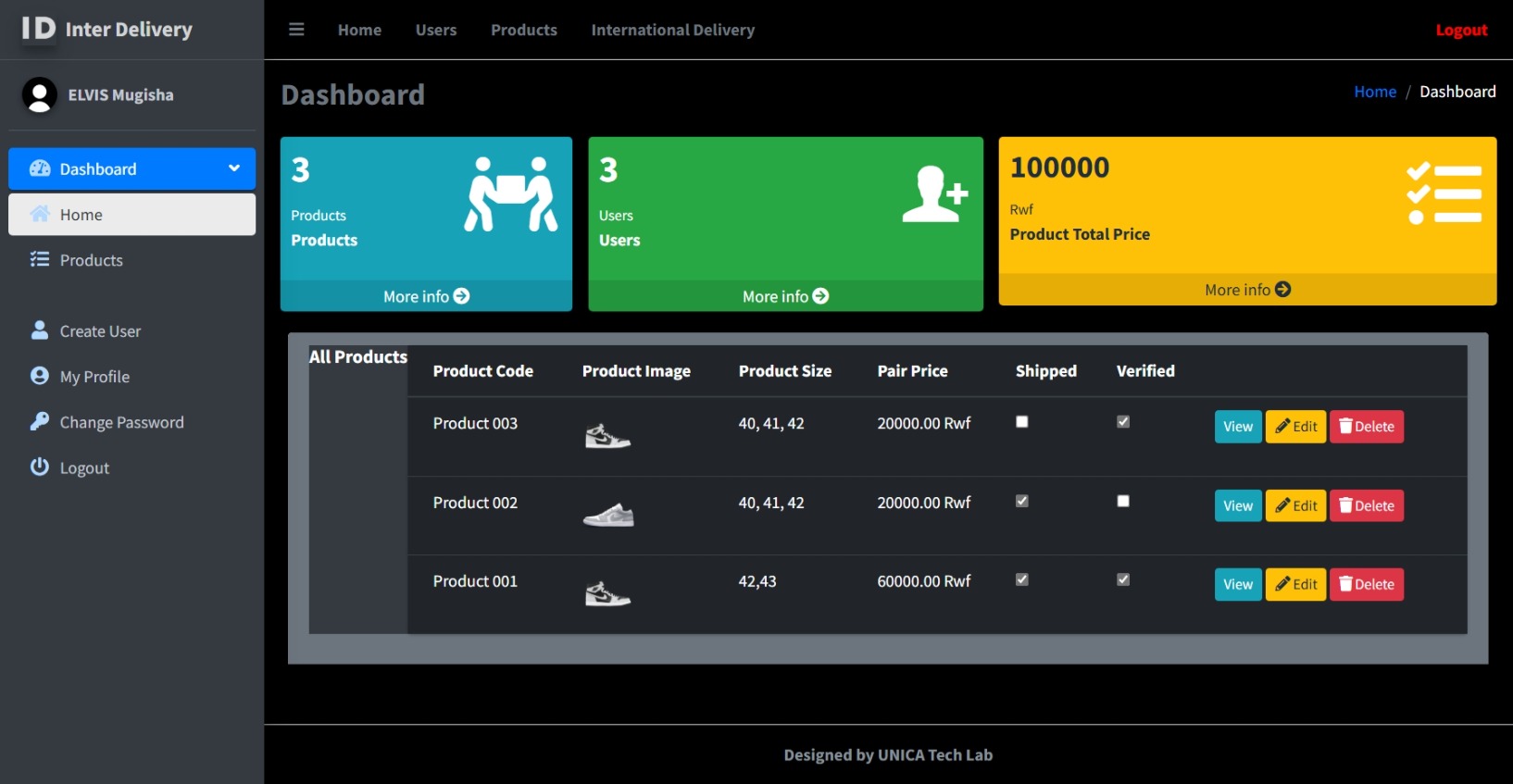Click the house icon beside sidebar Home
The width and height of the screenshot is (1513, 784).
40,214
